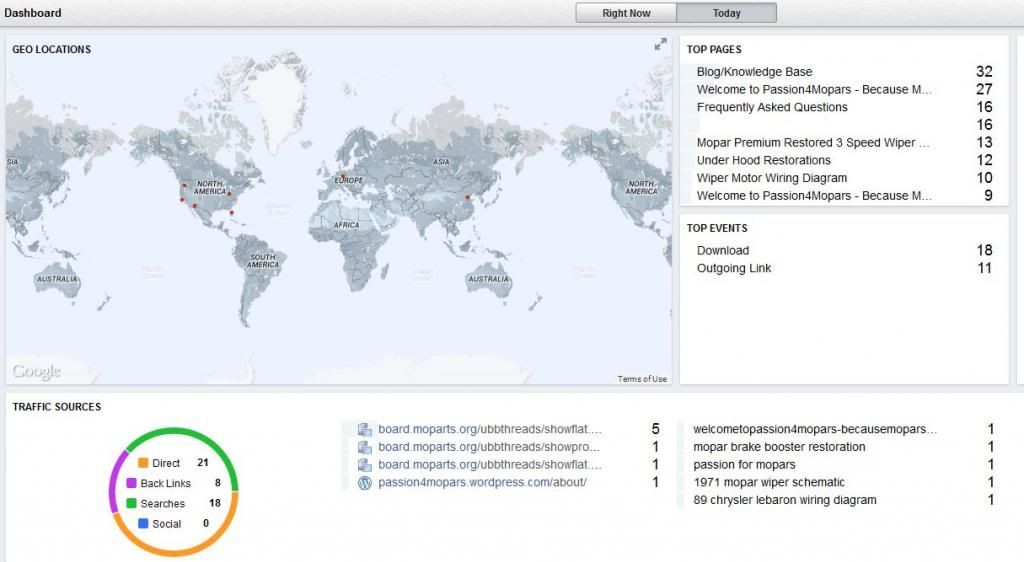The width and height of the screenshot is (1024, 562).
Task: Open passion4mopars.wordpress.com/about/ link
Action: tap(482, 482)
